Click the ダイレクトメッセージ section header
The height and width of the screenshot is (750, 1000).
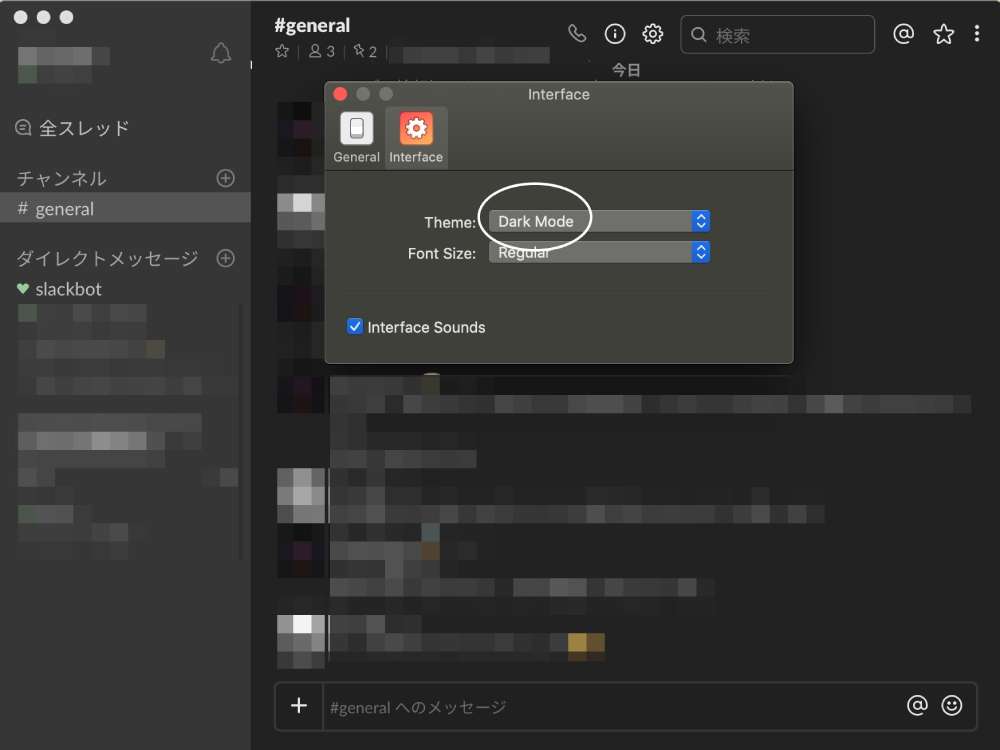click(107, 258)
